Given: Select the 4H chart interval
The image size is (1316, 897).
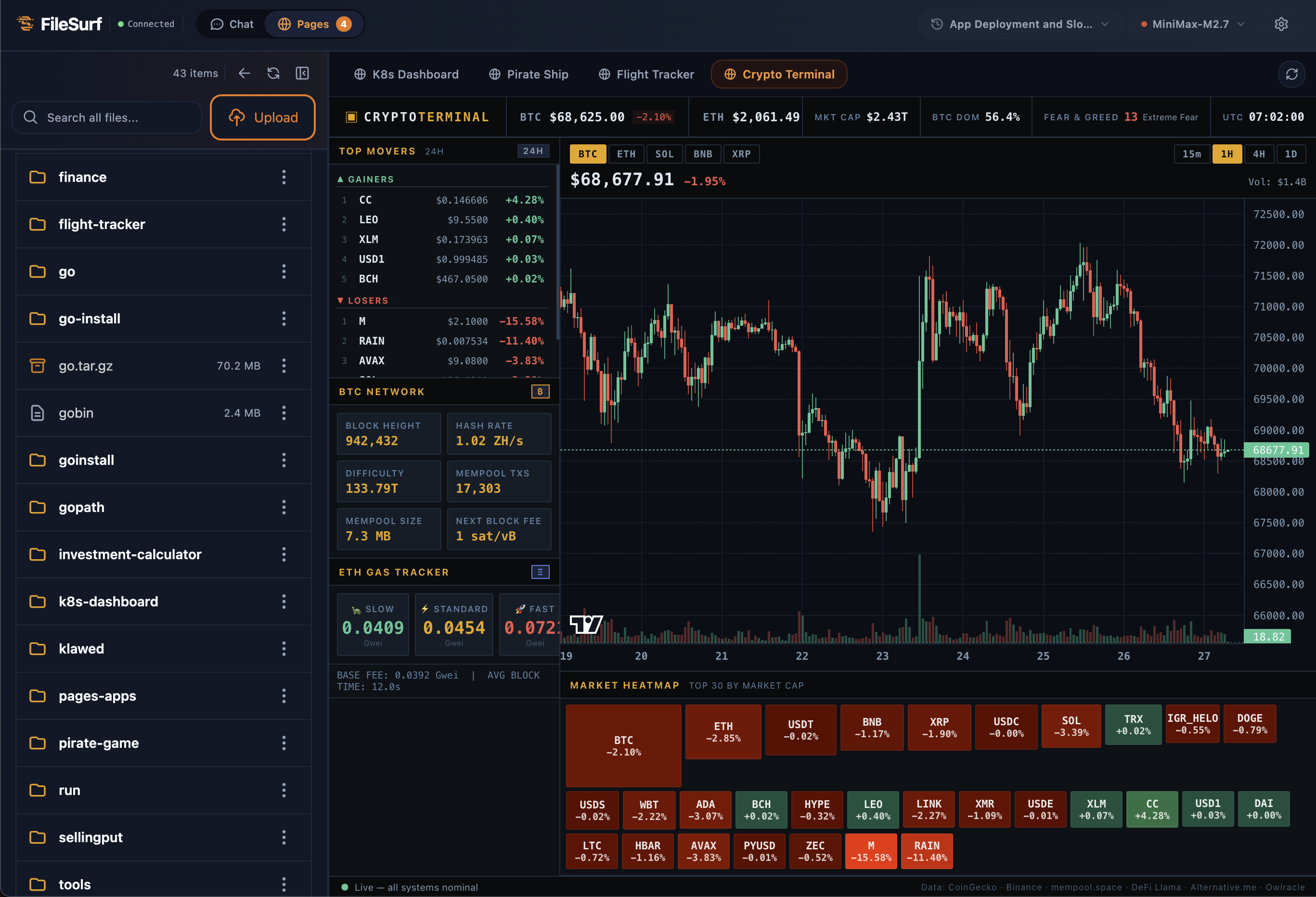Looking at the screenshot, I should click(1258, 154).
